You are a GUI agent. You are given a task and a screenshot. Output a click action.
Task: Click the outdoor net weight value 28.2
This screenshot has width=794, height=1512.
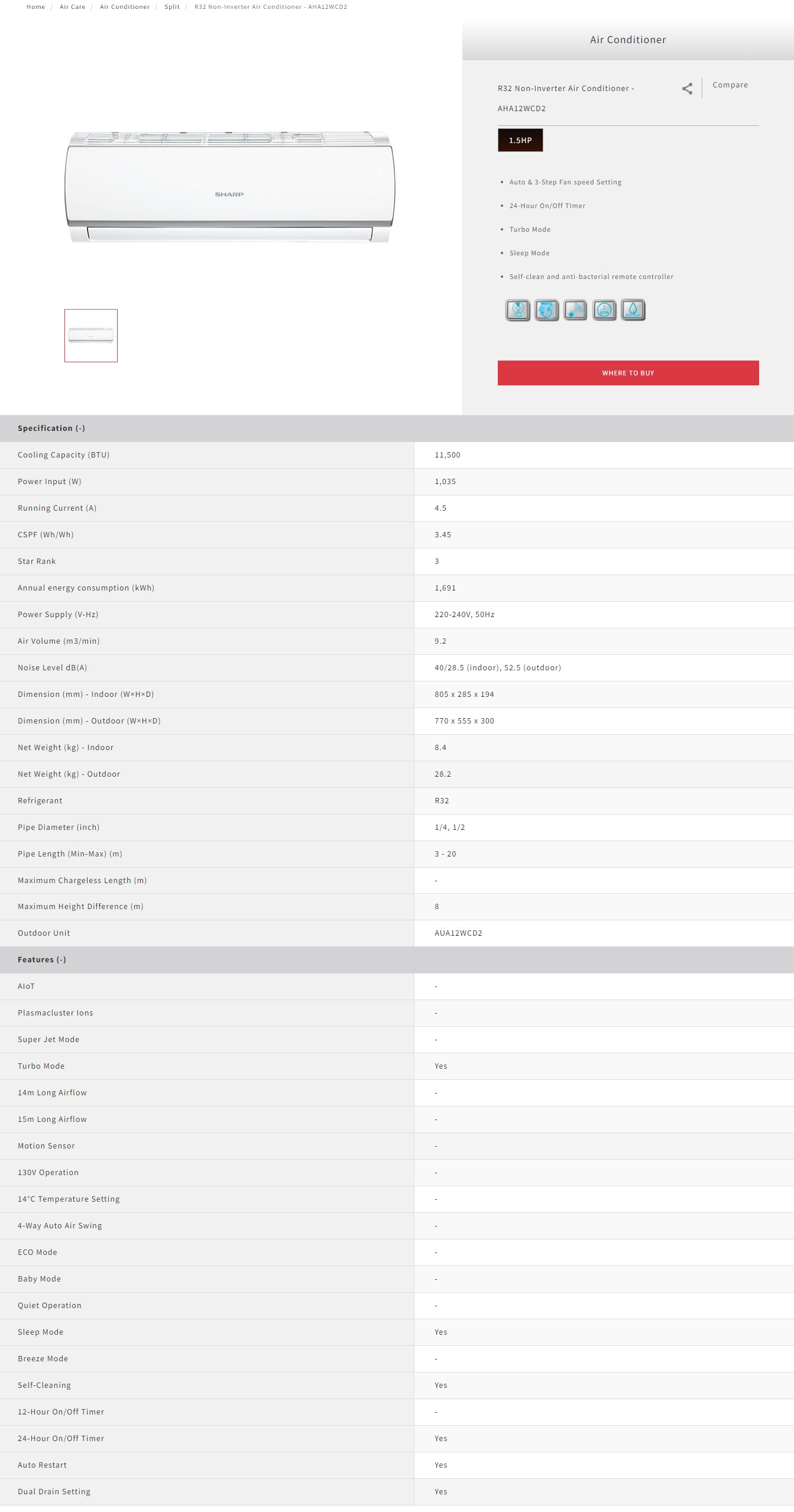pyautogui.click(x=443, y=774)
